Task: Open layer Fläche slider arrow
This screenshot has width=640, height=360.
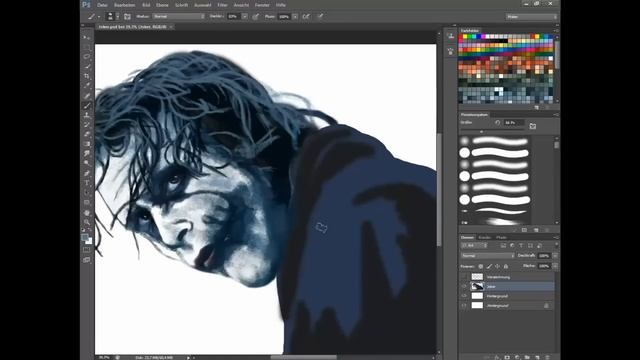Action: pos(555,266)
